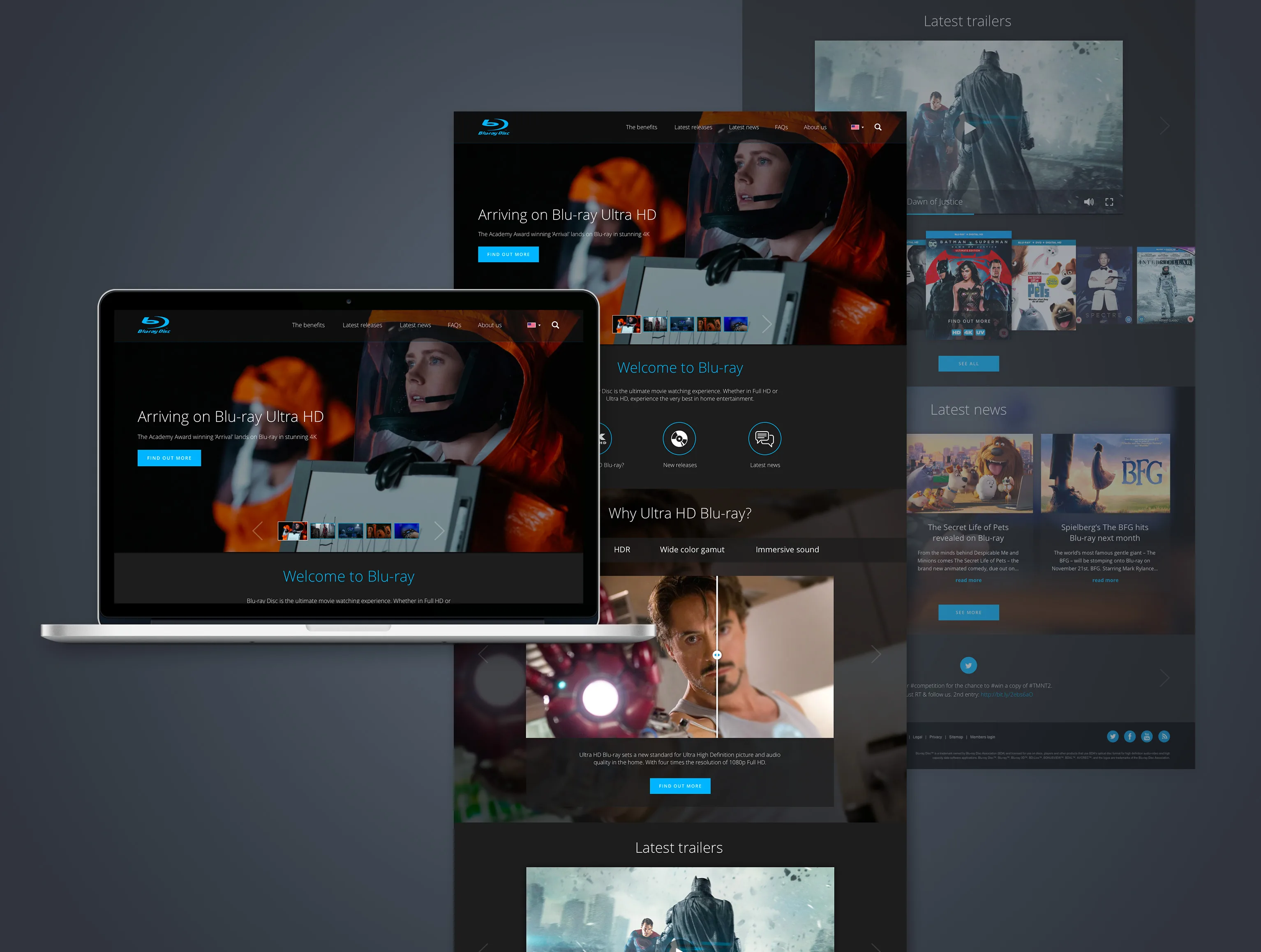
Task: Advance the center page hero carousel right
Action: 767,324
